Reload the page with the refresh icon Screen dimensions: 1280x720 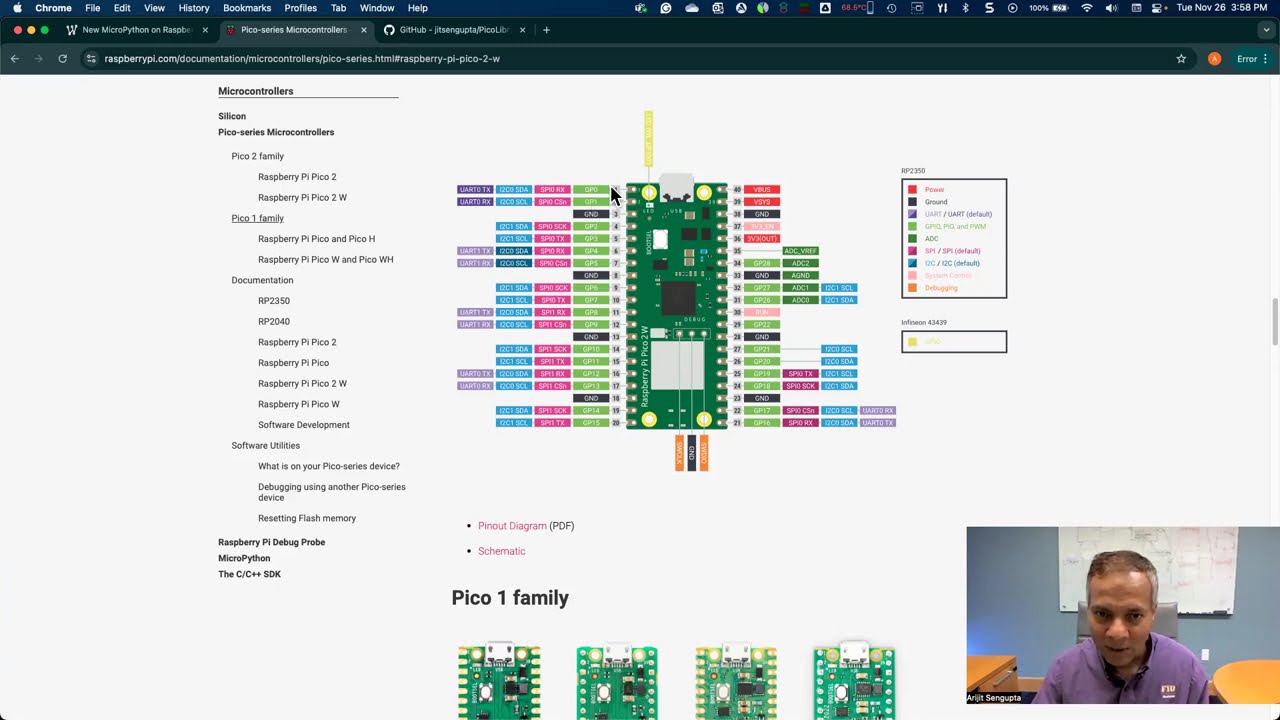(x=62, y=59)
